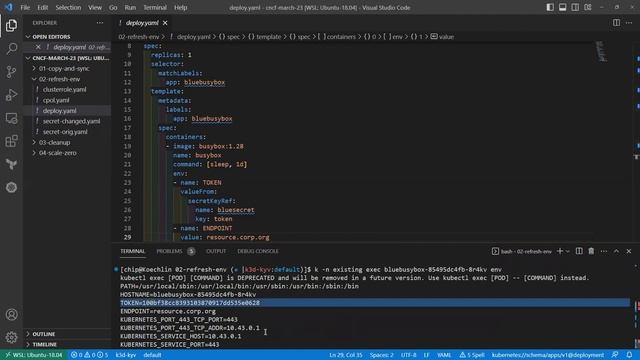Open terminal panel more actions ellipsis

pos(604,251)
